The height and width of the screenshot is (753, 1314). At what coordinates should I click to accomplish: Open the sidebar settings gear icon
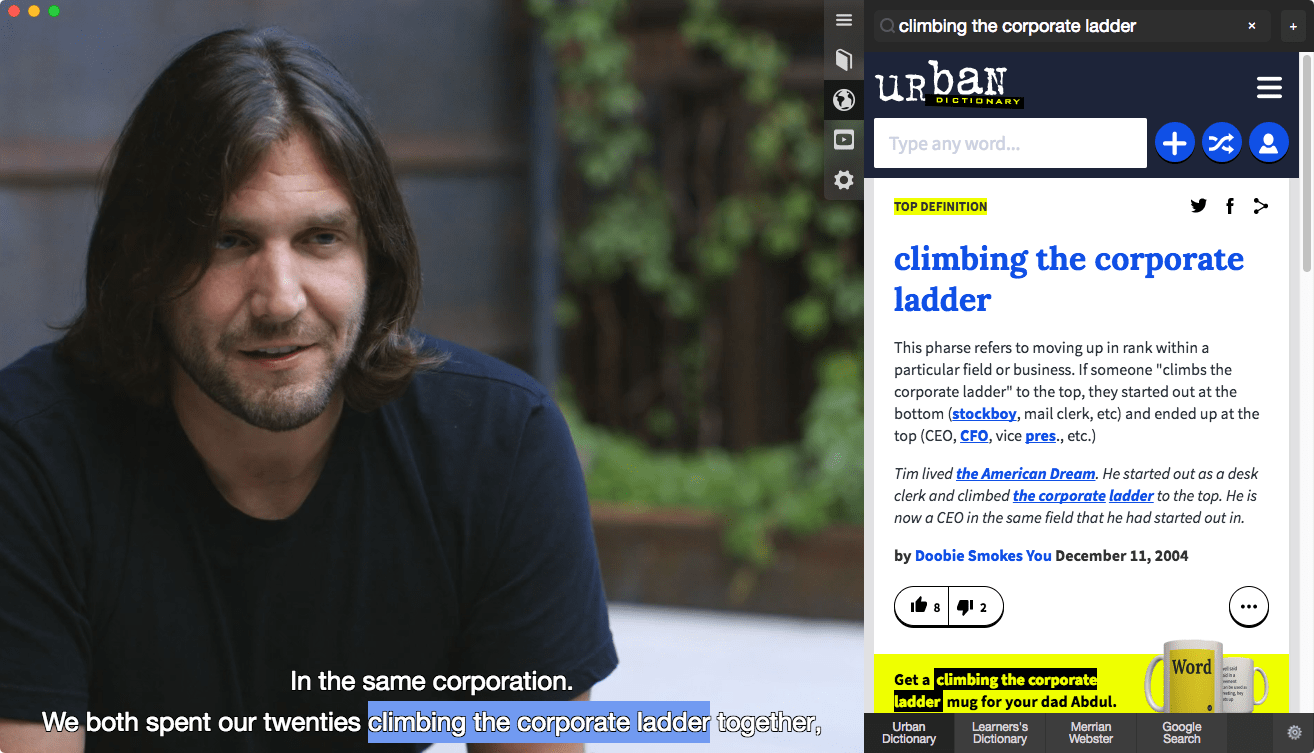844,180
